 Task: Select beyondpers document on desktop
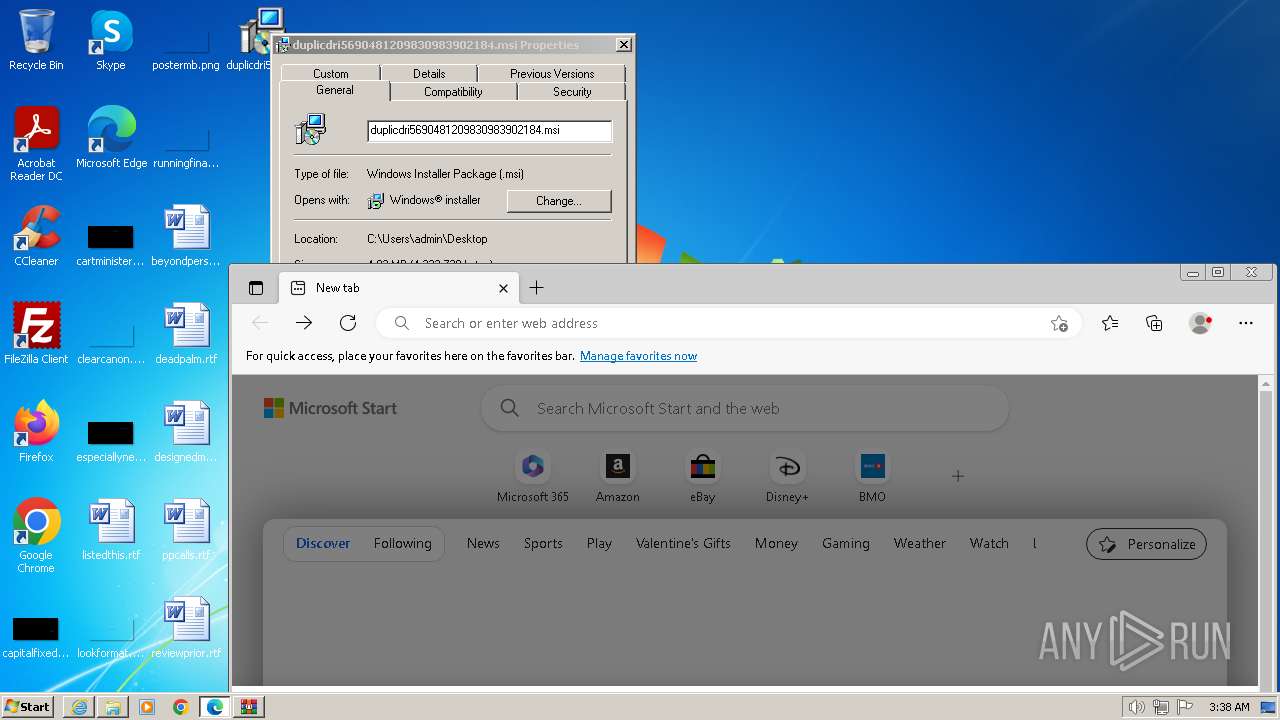pyautogui.click(x=186, y=236)
